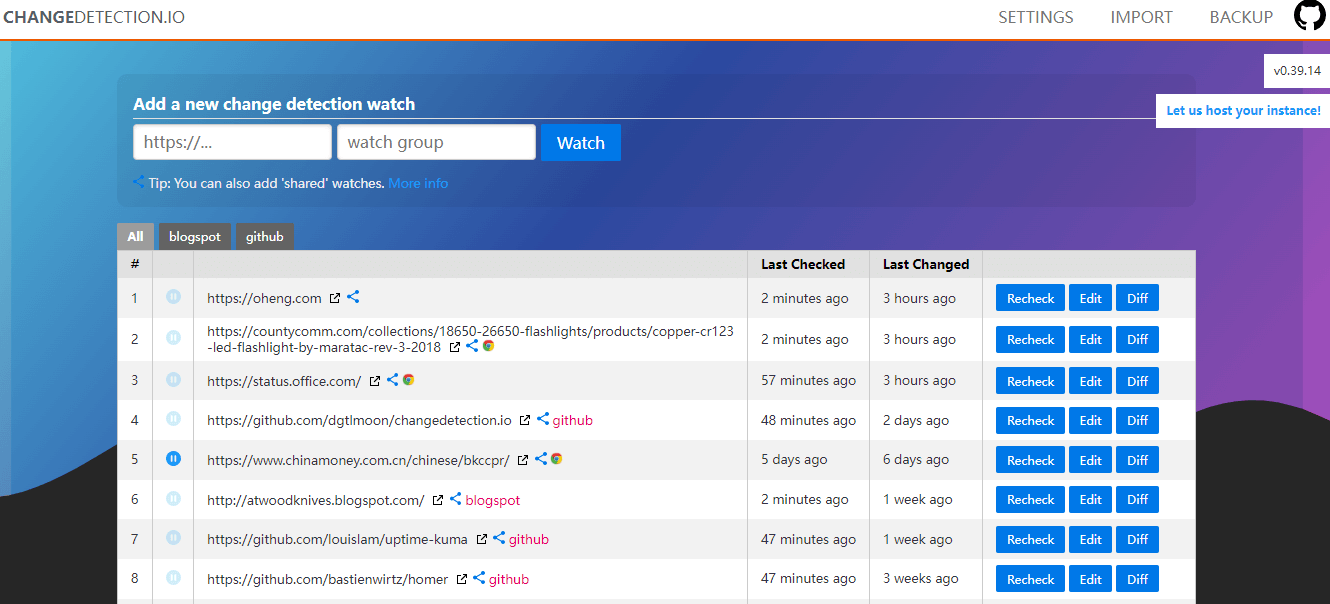Open countycomm.com external link icon
The height and width of the screenshot is (604, 1330).
point(455,347)
